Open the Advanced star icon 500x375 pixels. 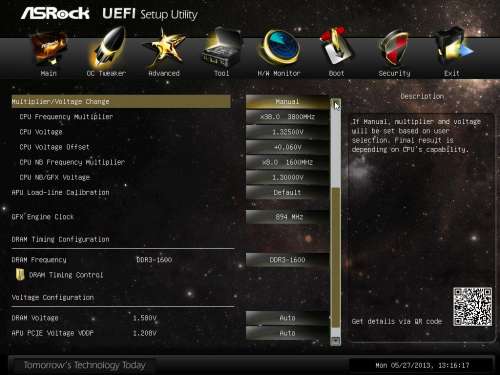(164, 48)
